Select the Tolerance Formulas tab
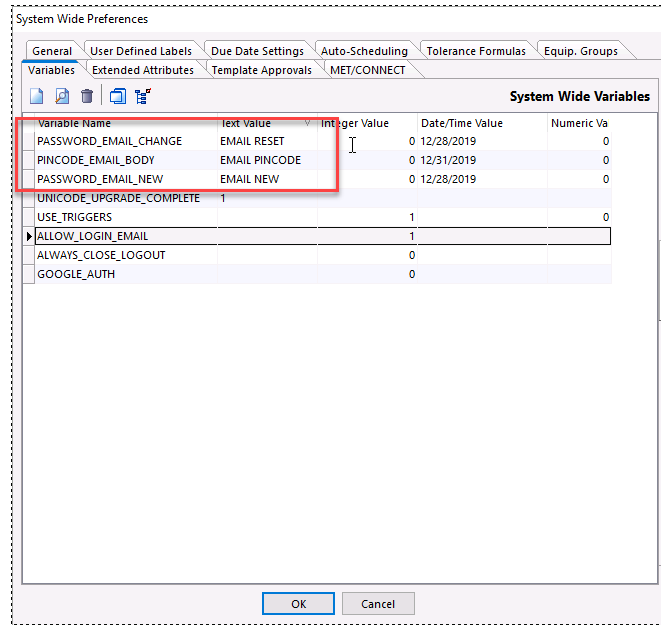The image size is (661, 626). point(475,51)
